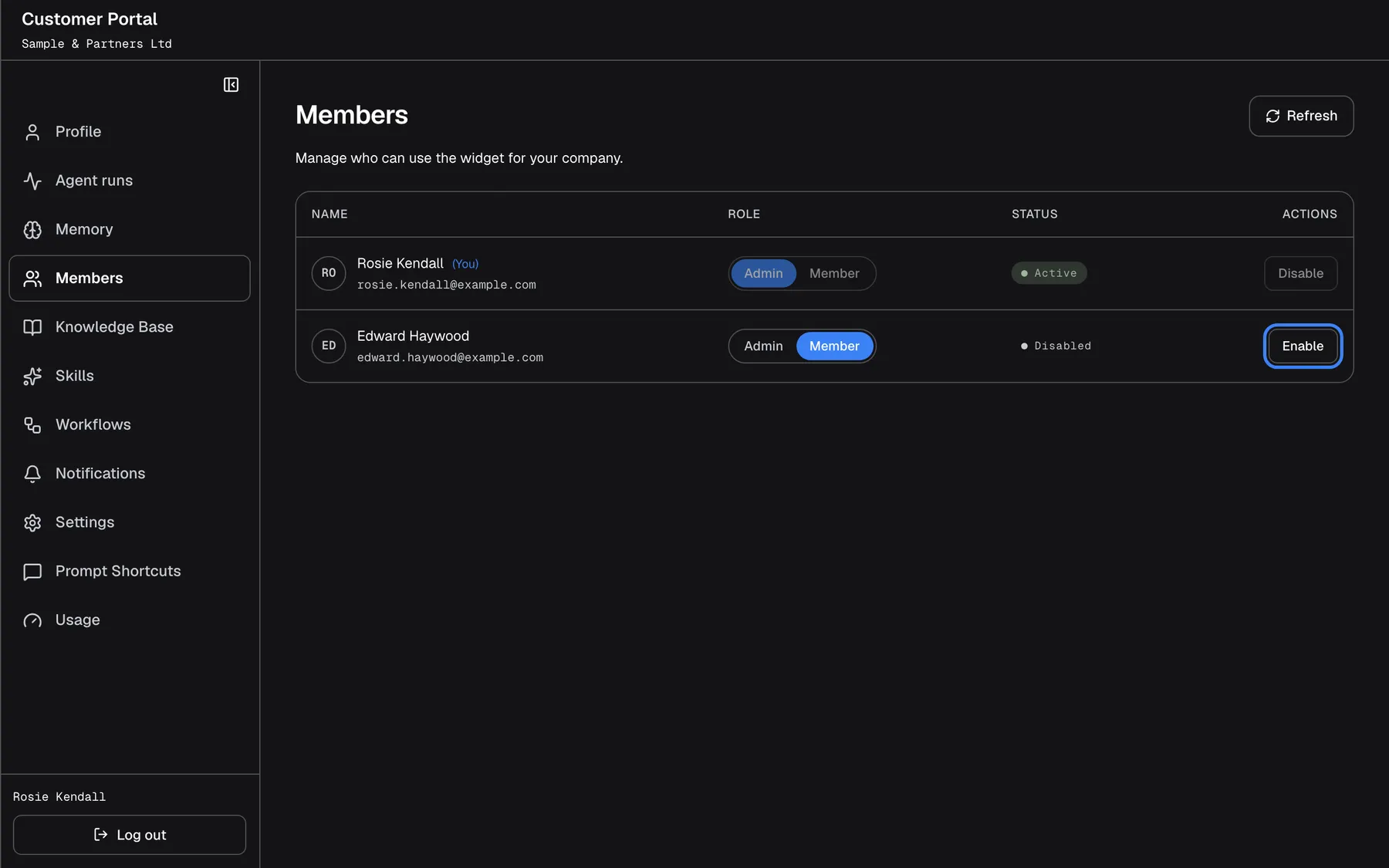Open Knowledge Base label
This screenshot has width=1389, height=868.
point(114,327)
